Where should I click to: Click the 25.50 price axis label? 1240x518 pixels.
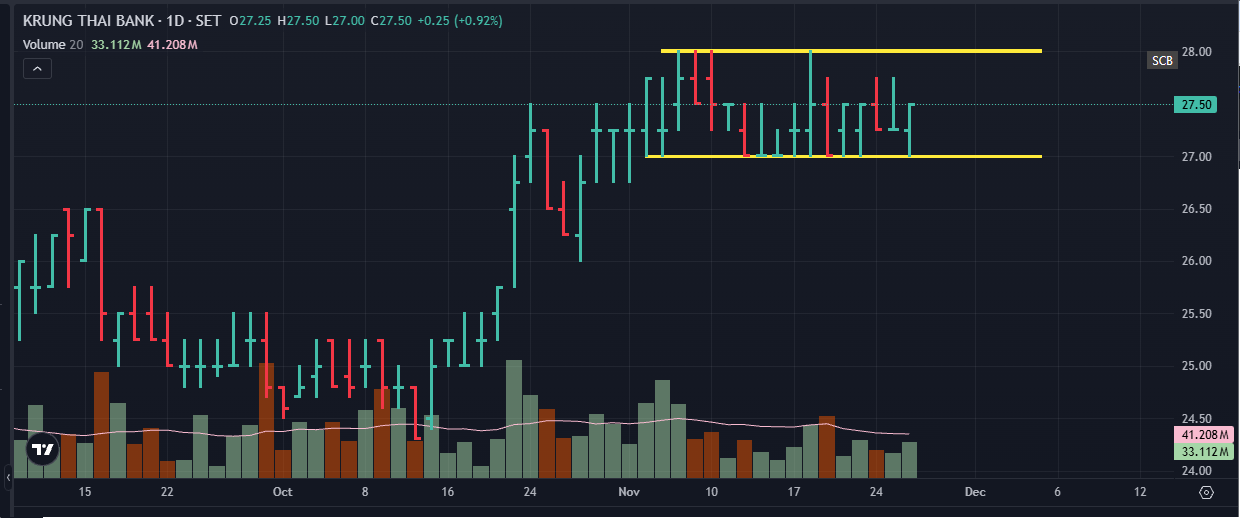click(x=1197, y=314)
